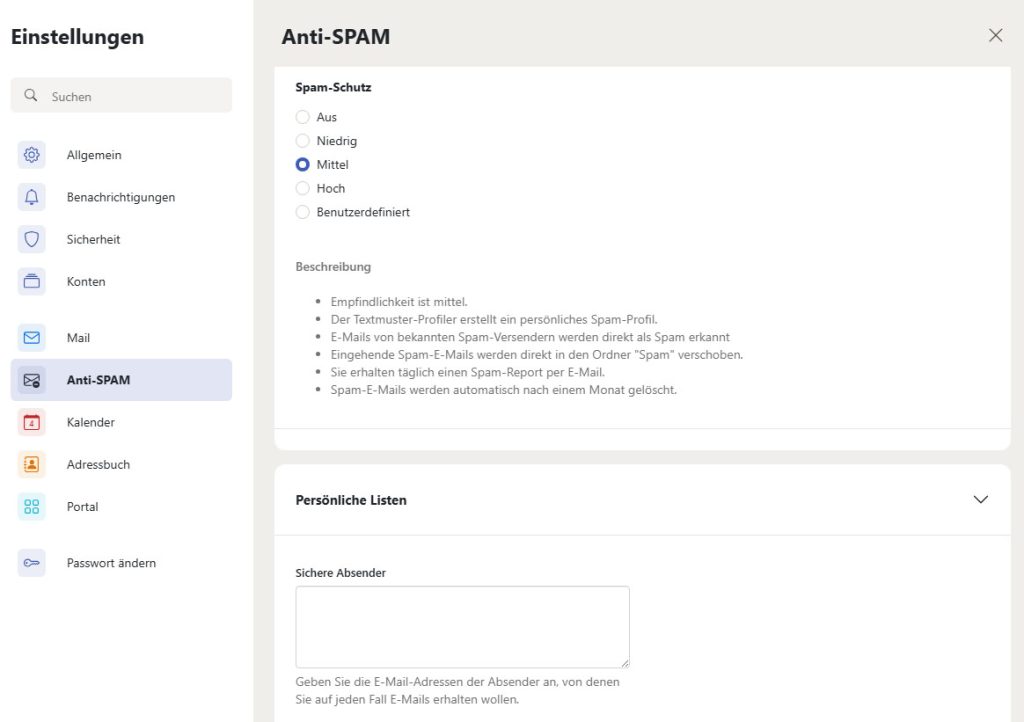Close the Anti-SPAM settings dialog
1024x722 pixels.
pos(995,36)
